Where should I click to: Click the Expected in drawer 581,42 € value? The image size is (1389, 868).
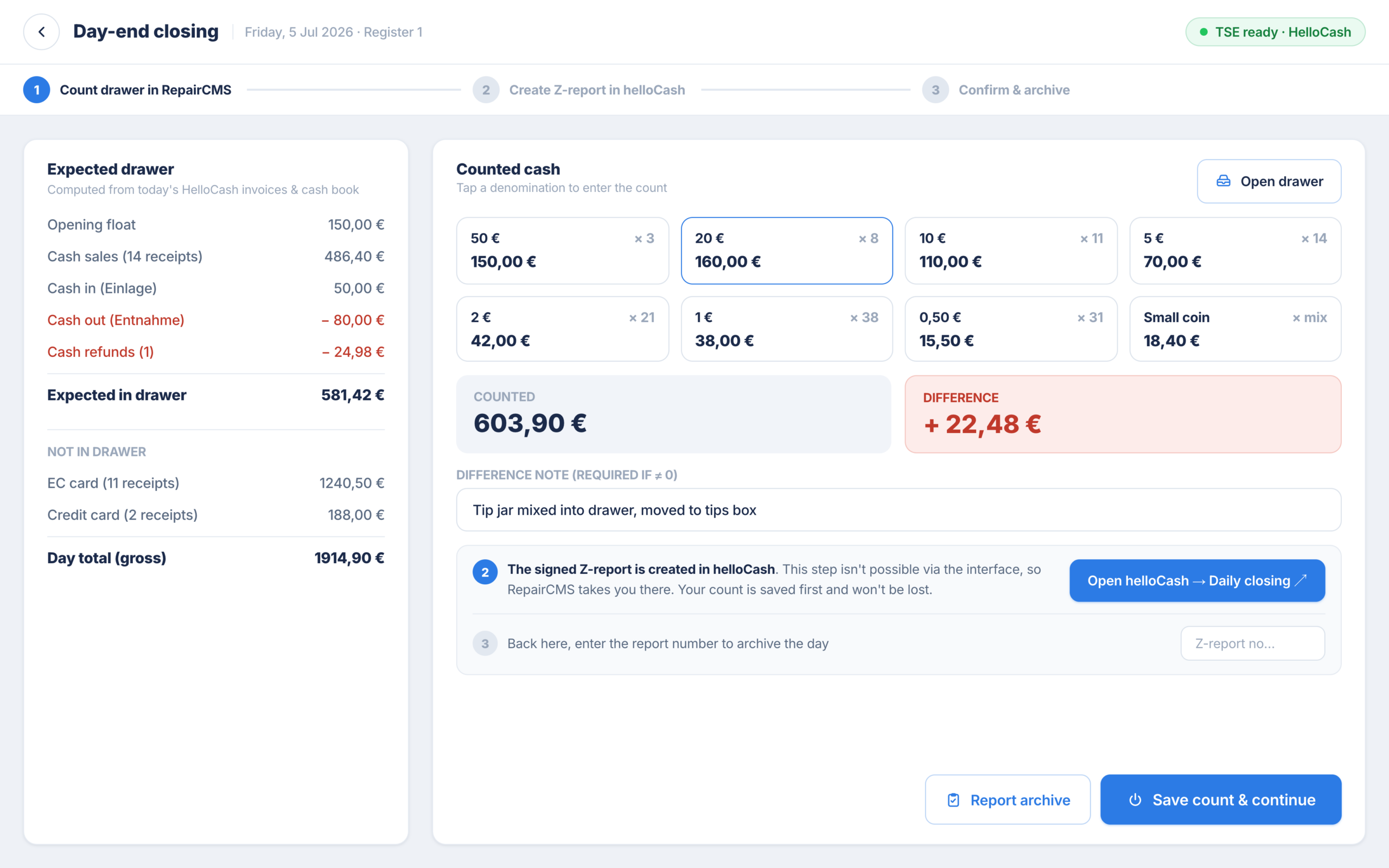(x=353, y=395)
